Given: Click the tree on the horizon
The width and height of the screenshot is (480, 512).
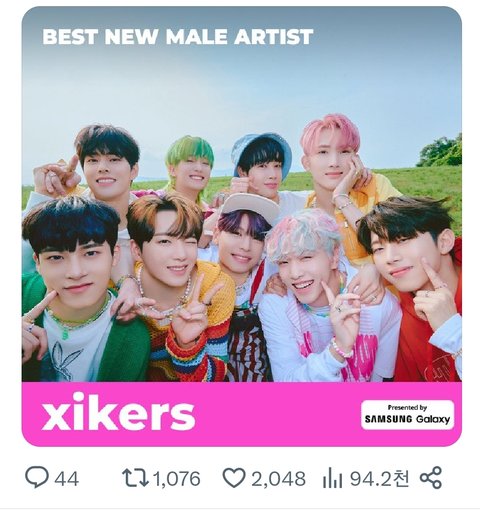Looking at the screenshot, I should (x=442, y=152).
